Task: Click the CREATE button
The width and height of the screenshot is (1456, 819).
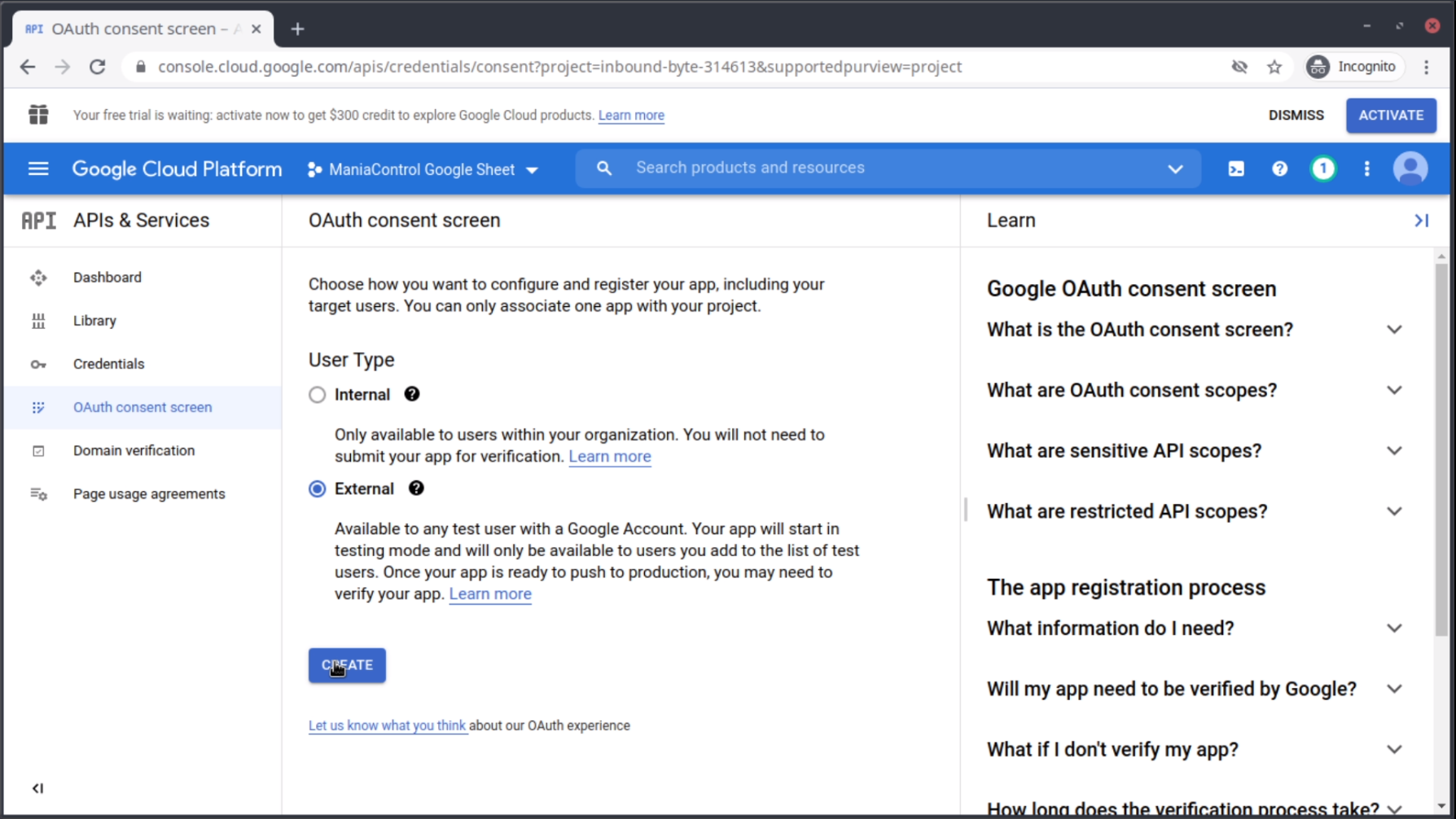Action: pyautogui.click(x=347, y=665)
